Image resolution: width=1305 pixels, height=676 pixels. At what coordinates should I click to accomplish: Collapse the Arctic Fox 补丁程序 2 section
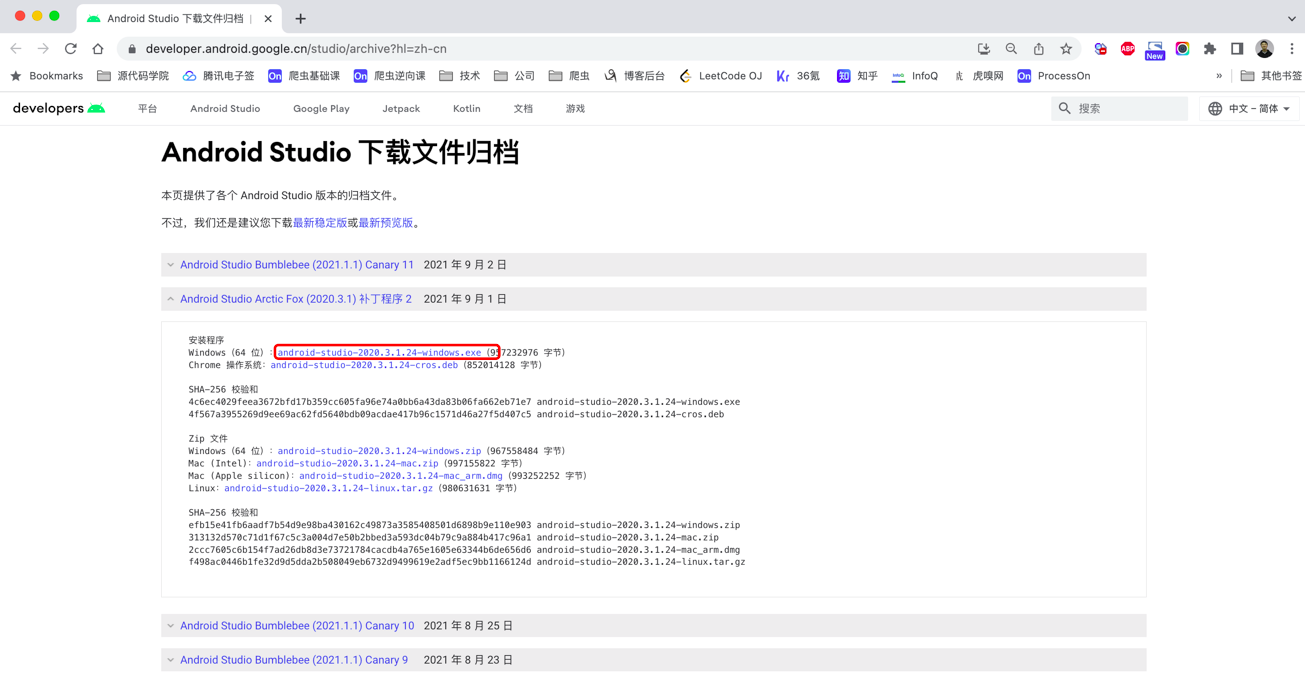pyautogui.click(x=653, y=299)
